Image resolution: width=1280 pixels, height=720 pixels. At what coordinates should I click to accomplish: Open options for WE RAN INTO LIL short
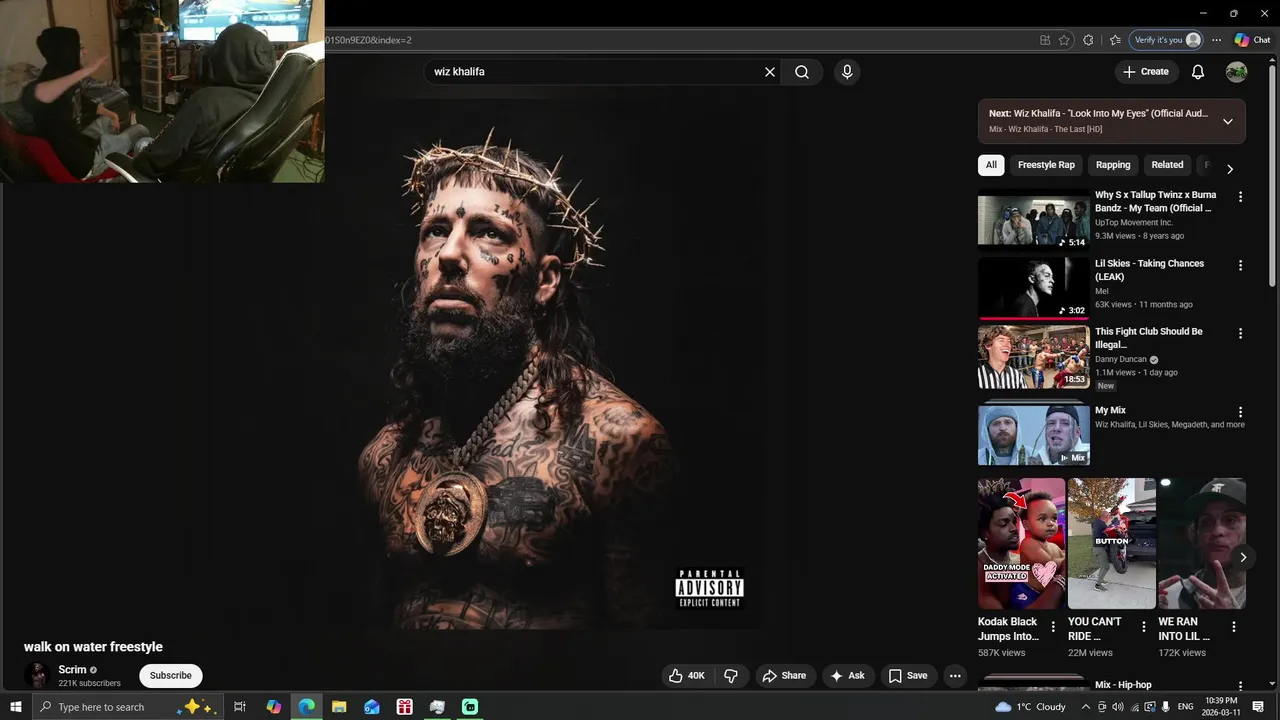1233,627
